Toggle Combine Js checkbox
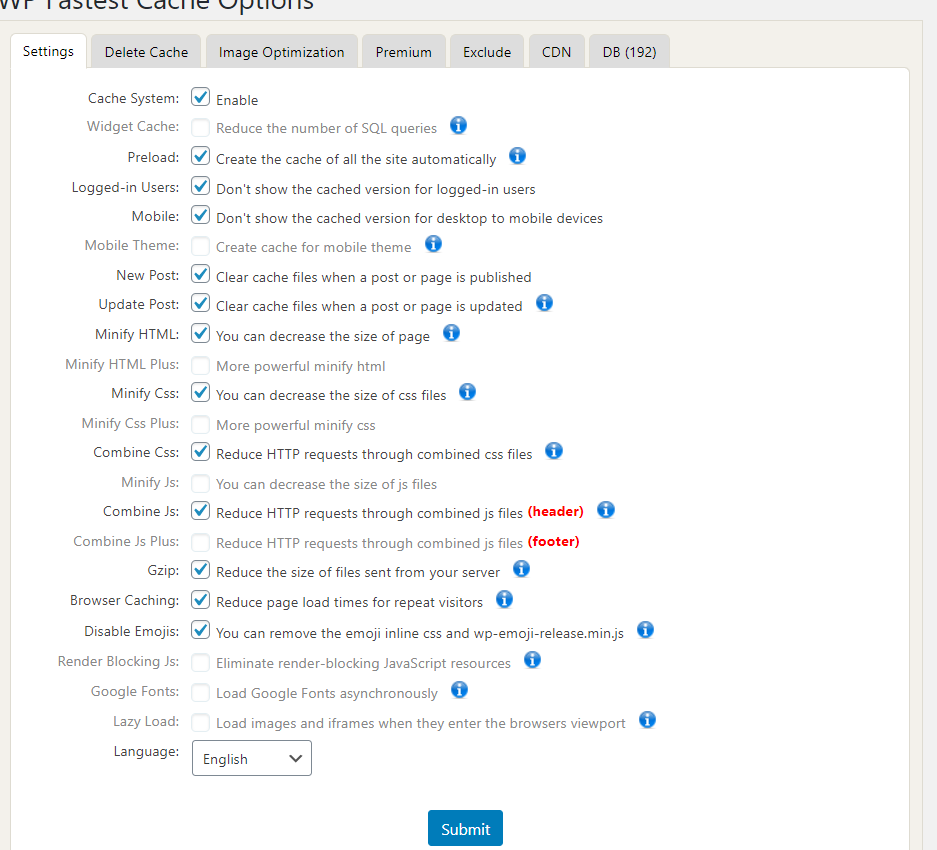Image resolution: width=937 pixels, height=850 pixels. pos(201,510)
